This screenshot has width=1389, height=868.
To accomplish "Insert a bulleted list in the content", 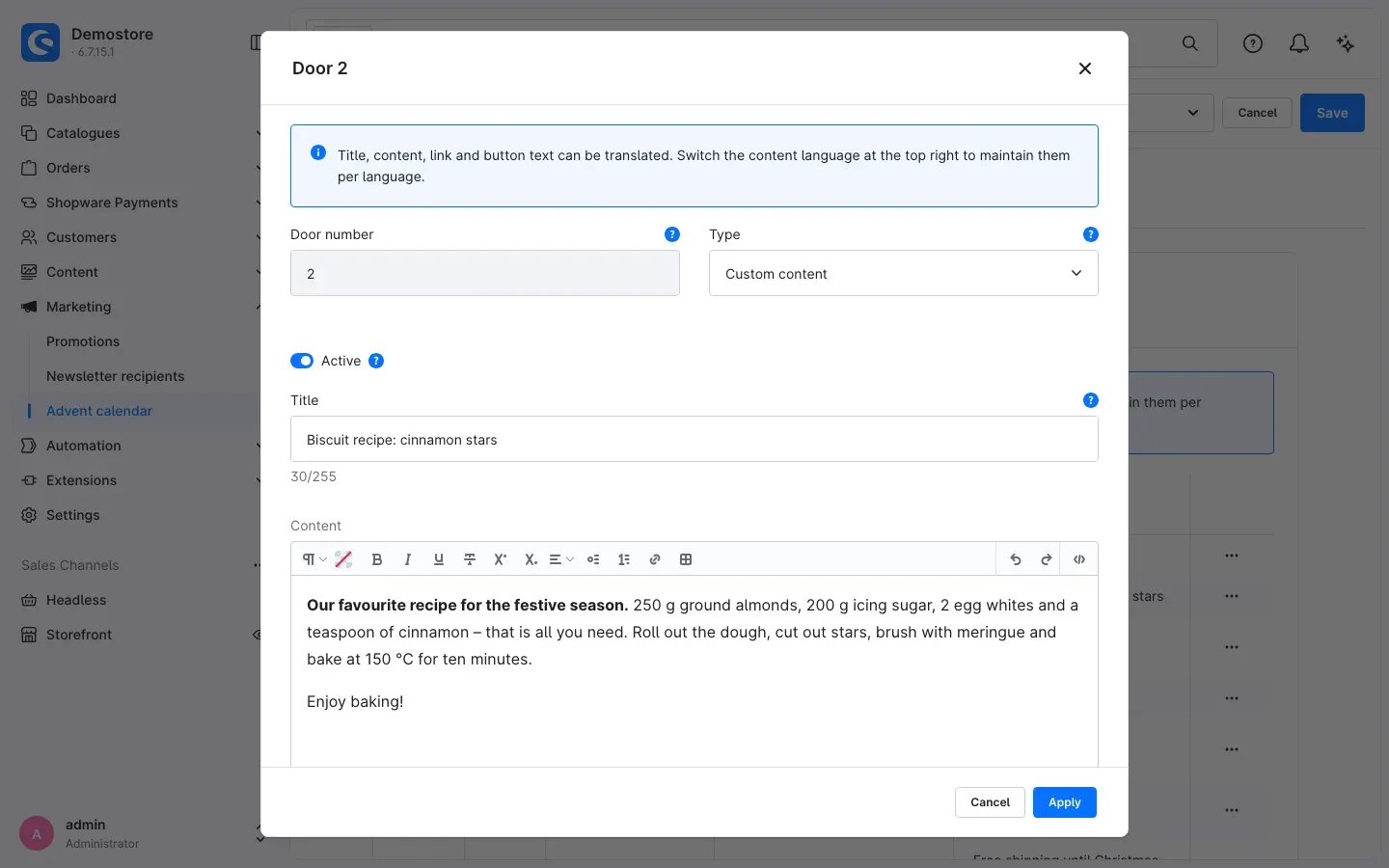I will [x=593, y=559].
